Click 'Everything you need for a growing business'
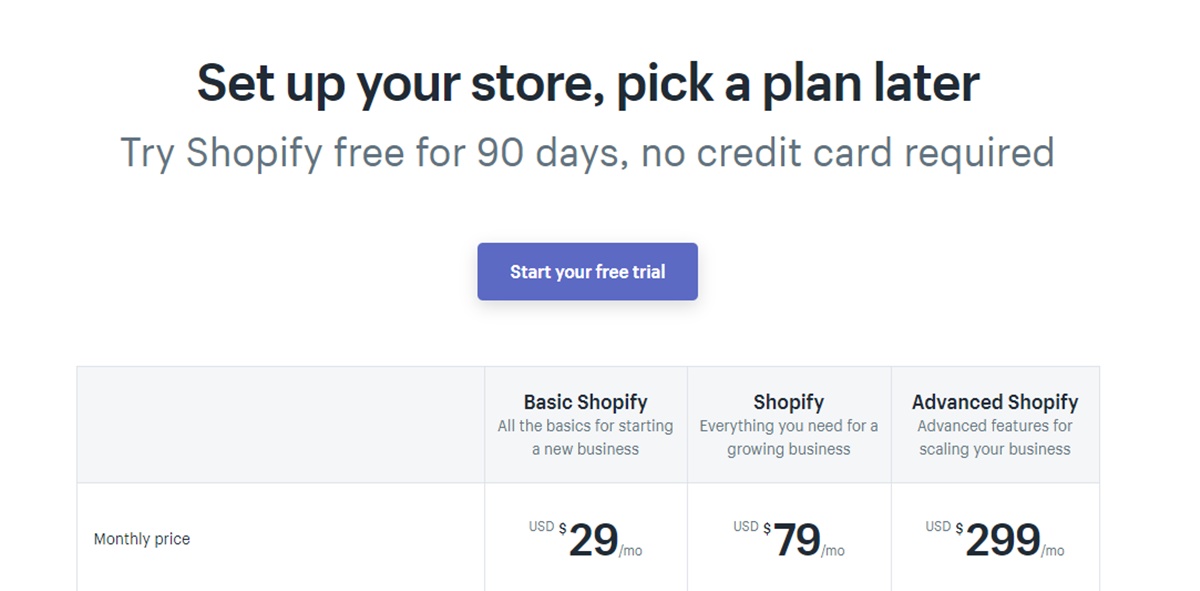The image size is (1200, 591). [788, 437]
